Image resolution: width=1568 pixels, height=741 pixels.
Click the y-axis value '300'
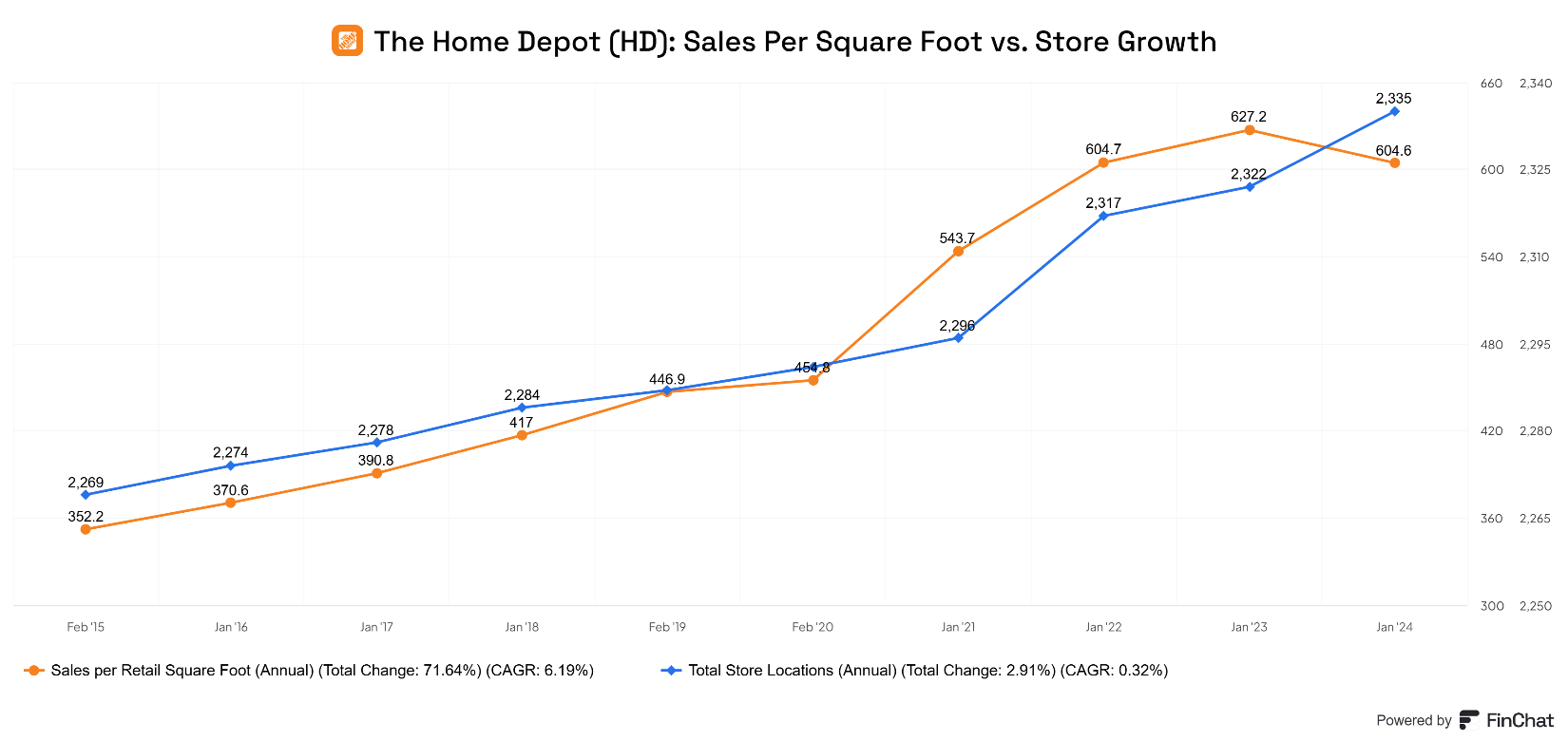(1492, 606)
